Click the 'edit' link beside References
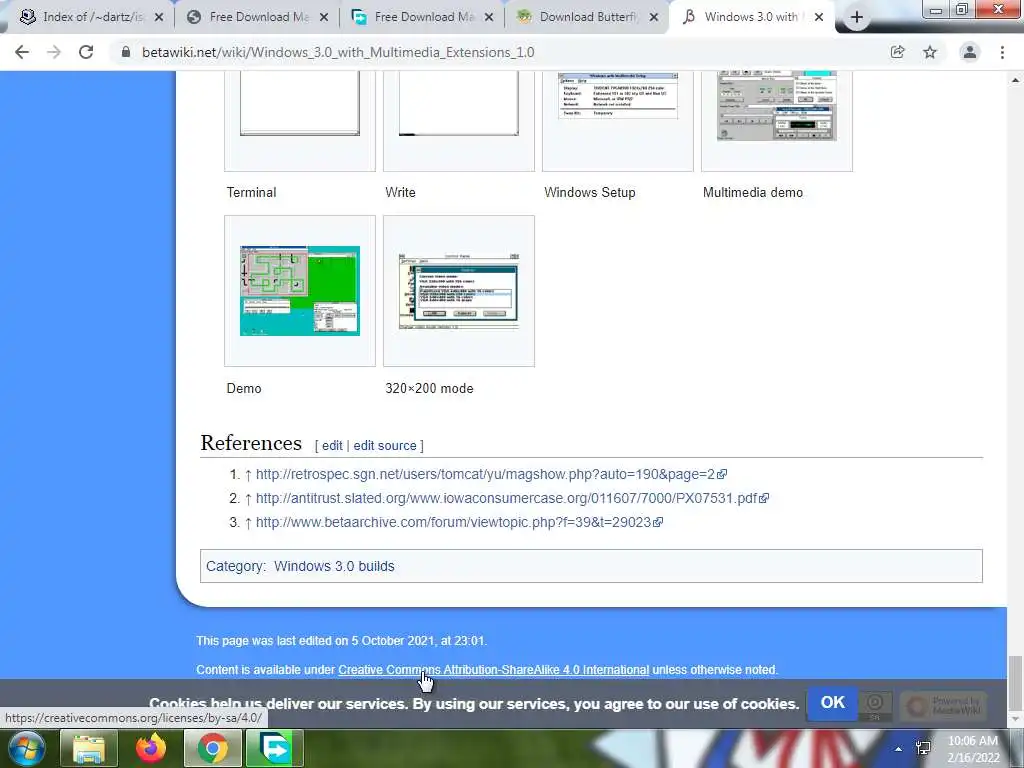Screen dimensions: 1024x768 [332, 445]
